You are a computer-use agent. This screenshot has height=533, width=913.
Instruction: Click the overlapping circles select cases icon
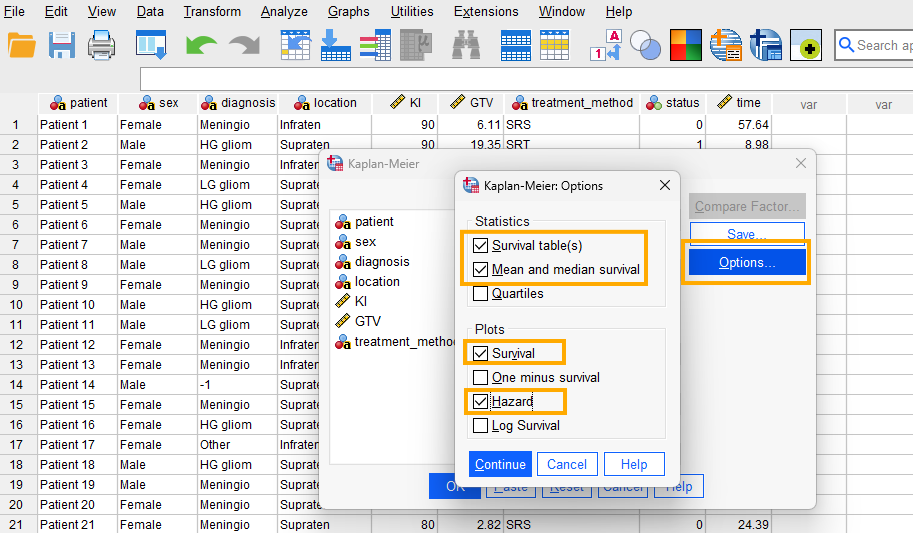click(x=646, y=45)
